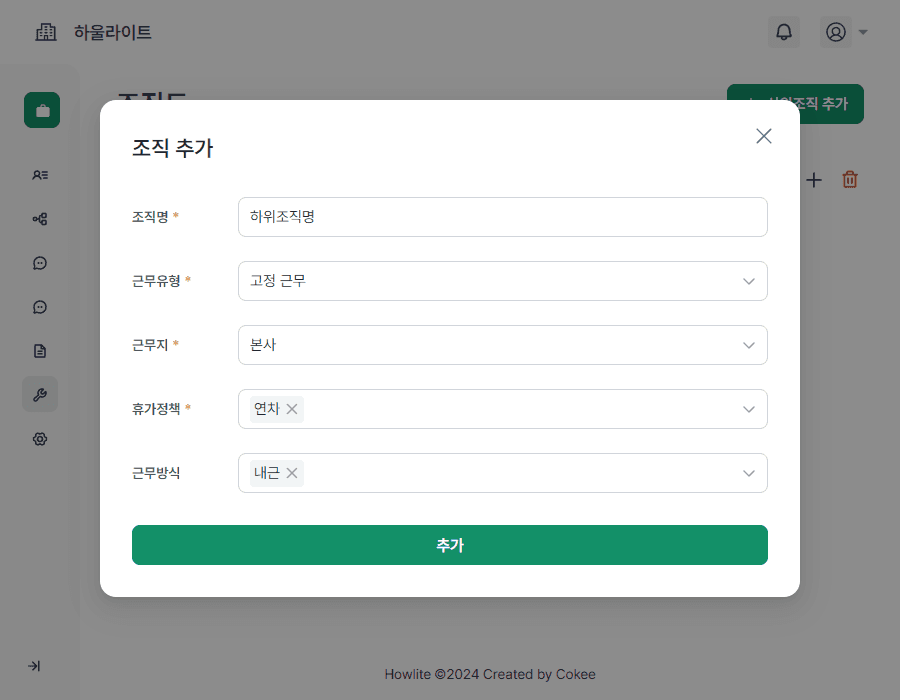Open the user profile icon
900x700 pixels.
836,32
